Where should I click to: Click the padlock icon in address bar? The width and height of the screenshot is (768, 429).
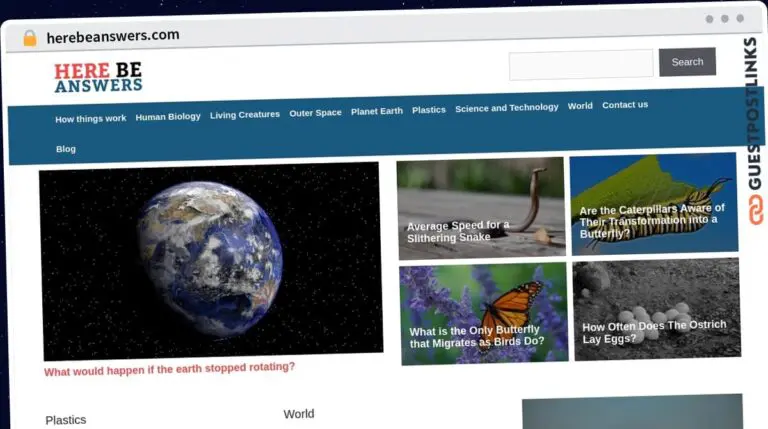pos(30,38)
